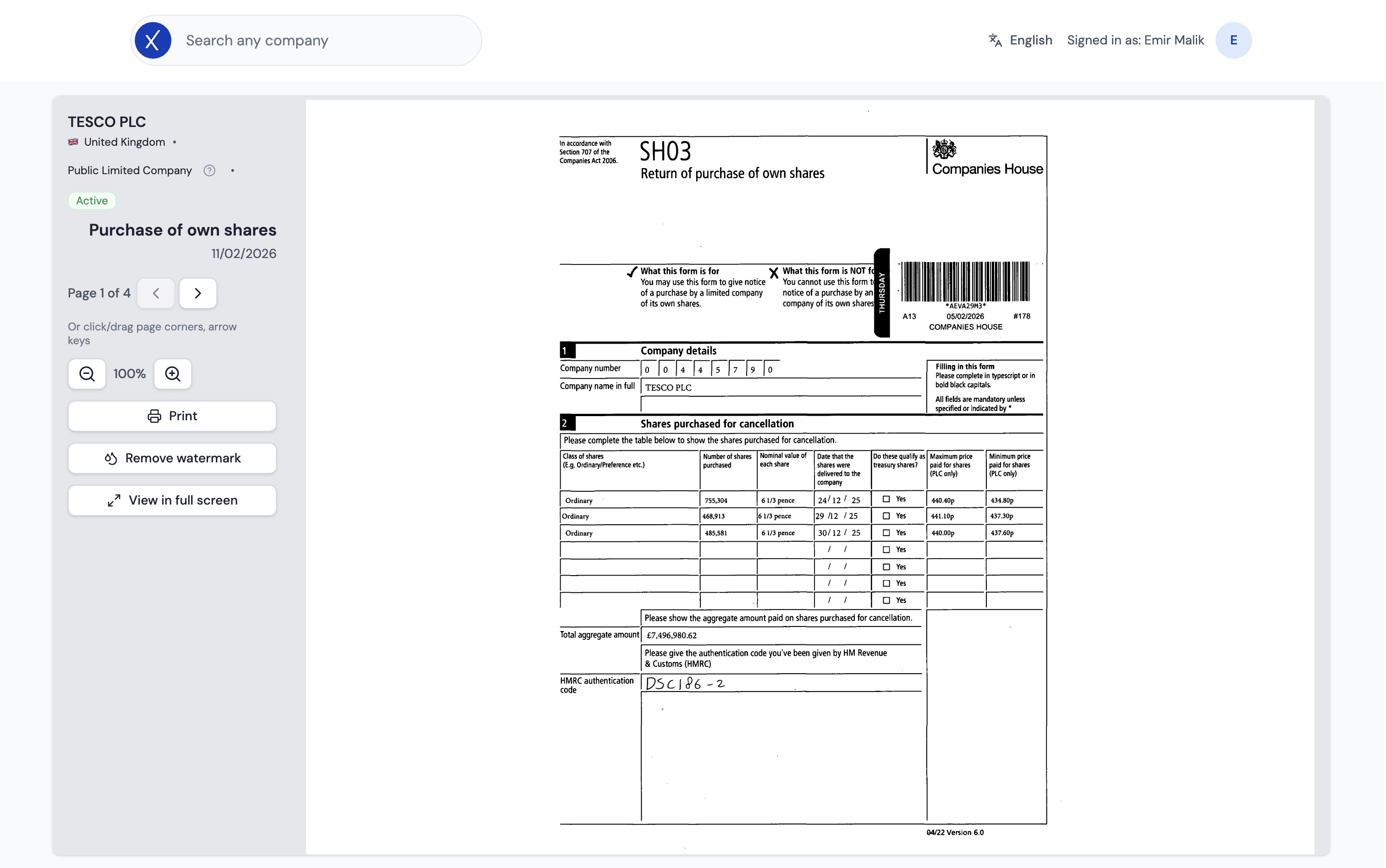1386x868 pixels.
Task: Click total aggregate amount £7,496,980.62
Action: pos(671,635)
